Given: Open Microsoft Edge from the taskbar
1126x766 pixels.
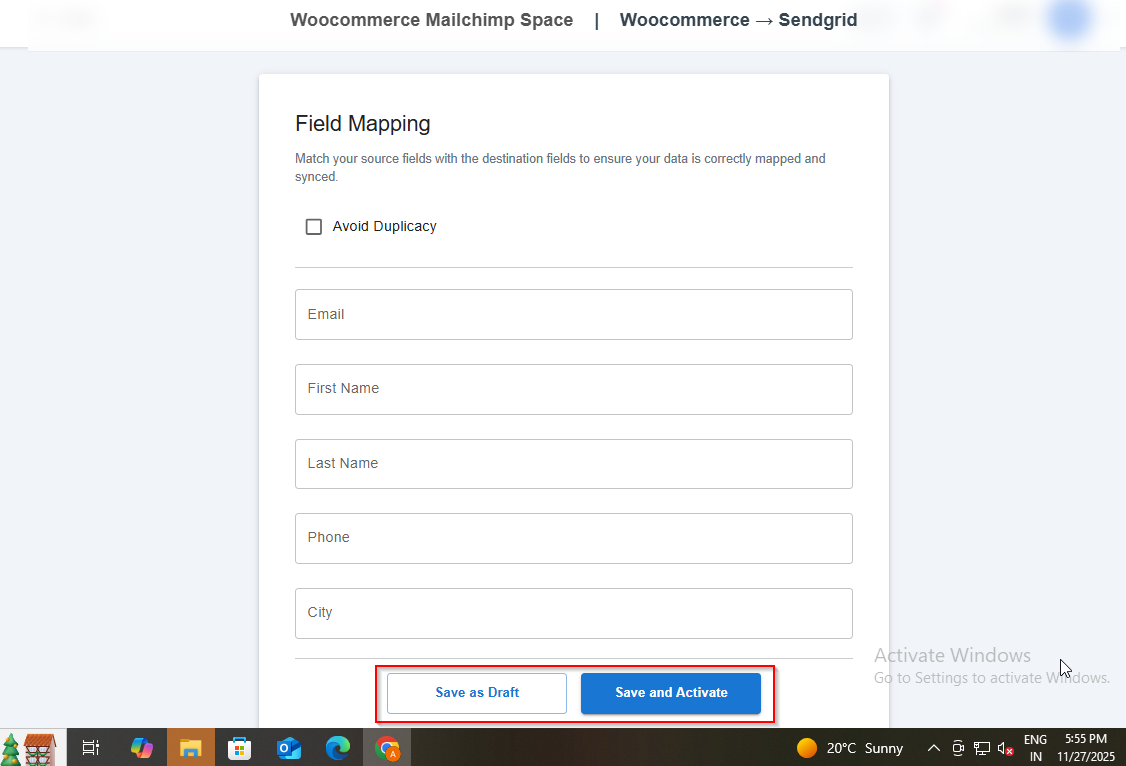Looking at the screenshot, I should click(x=338, y=747).
